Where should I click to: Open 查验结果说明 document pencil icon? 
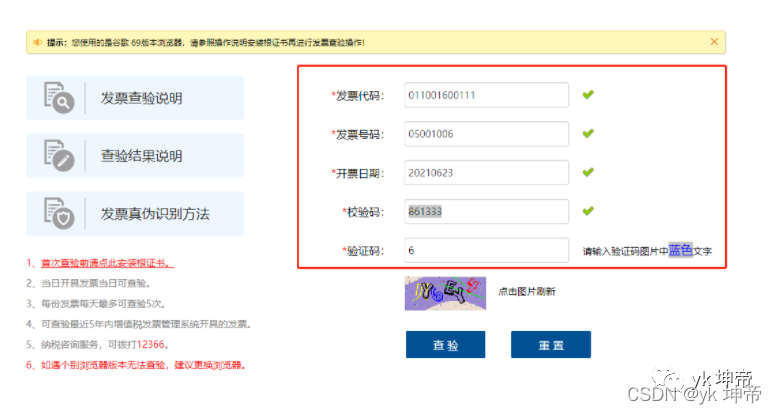(59, 156)
